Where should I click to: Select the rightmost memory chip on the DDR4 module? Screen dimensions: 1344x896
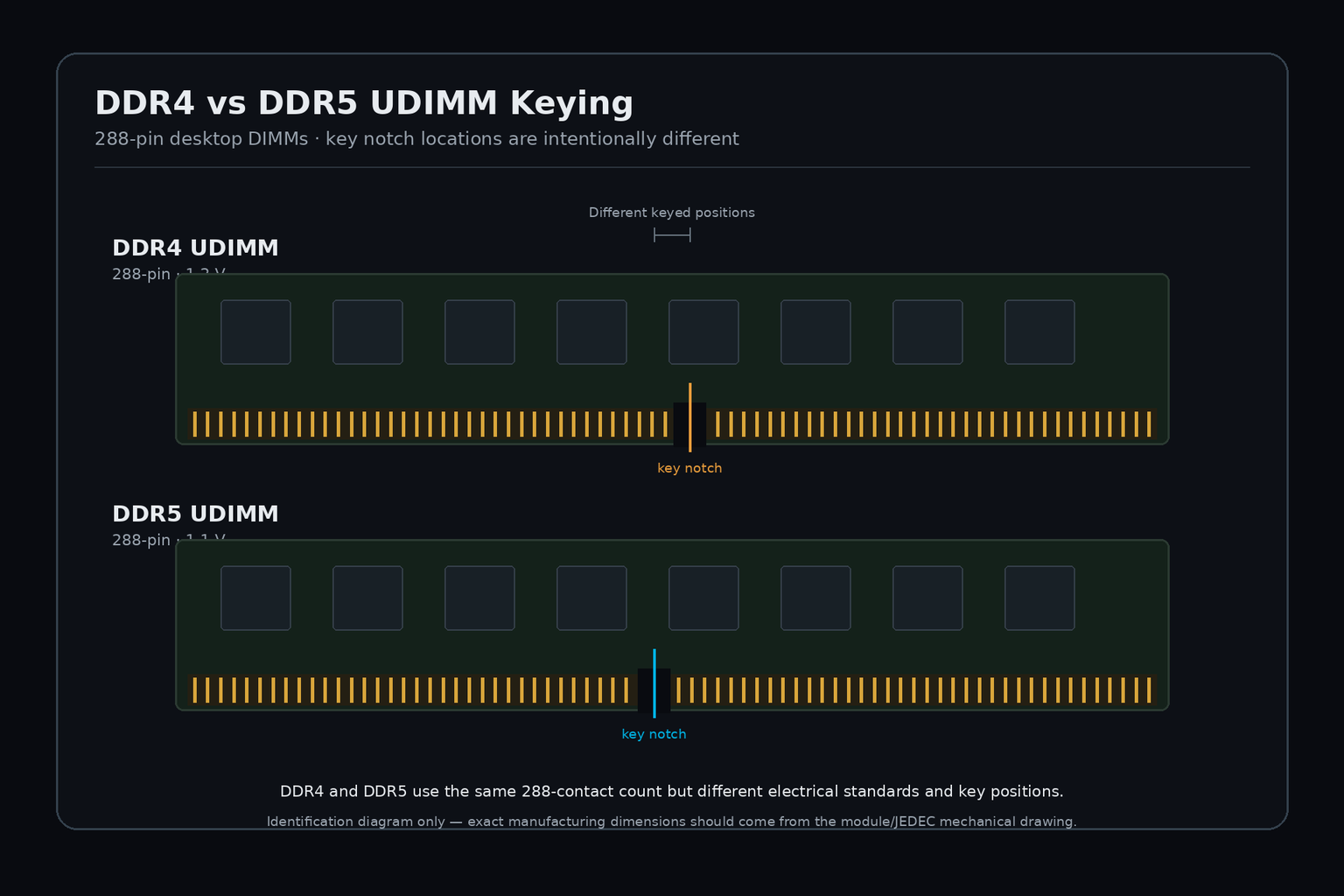1039,332
